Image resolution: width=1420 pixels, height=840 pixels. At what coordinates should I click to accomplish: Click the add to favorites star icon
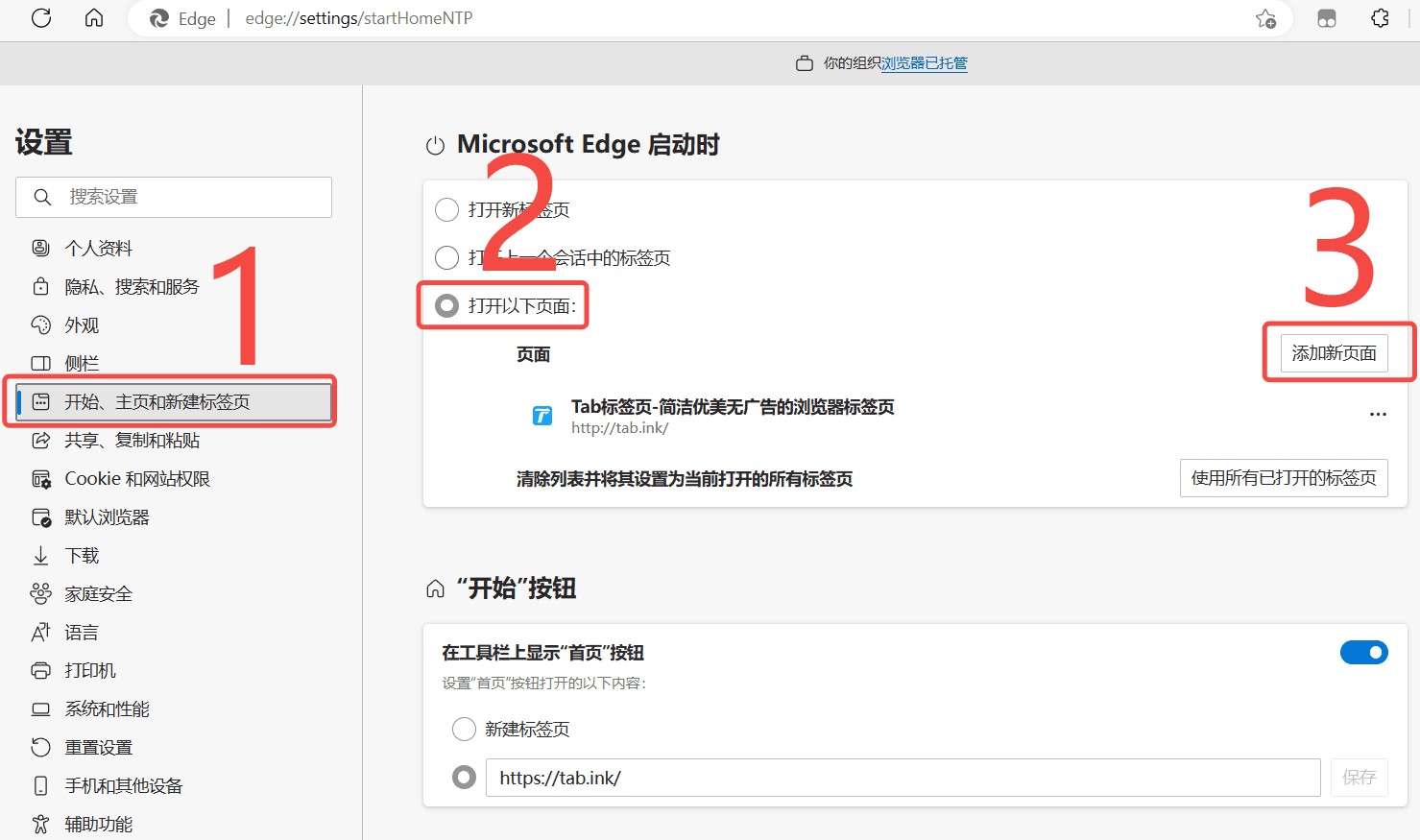pos(1265,18)
